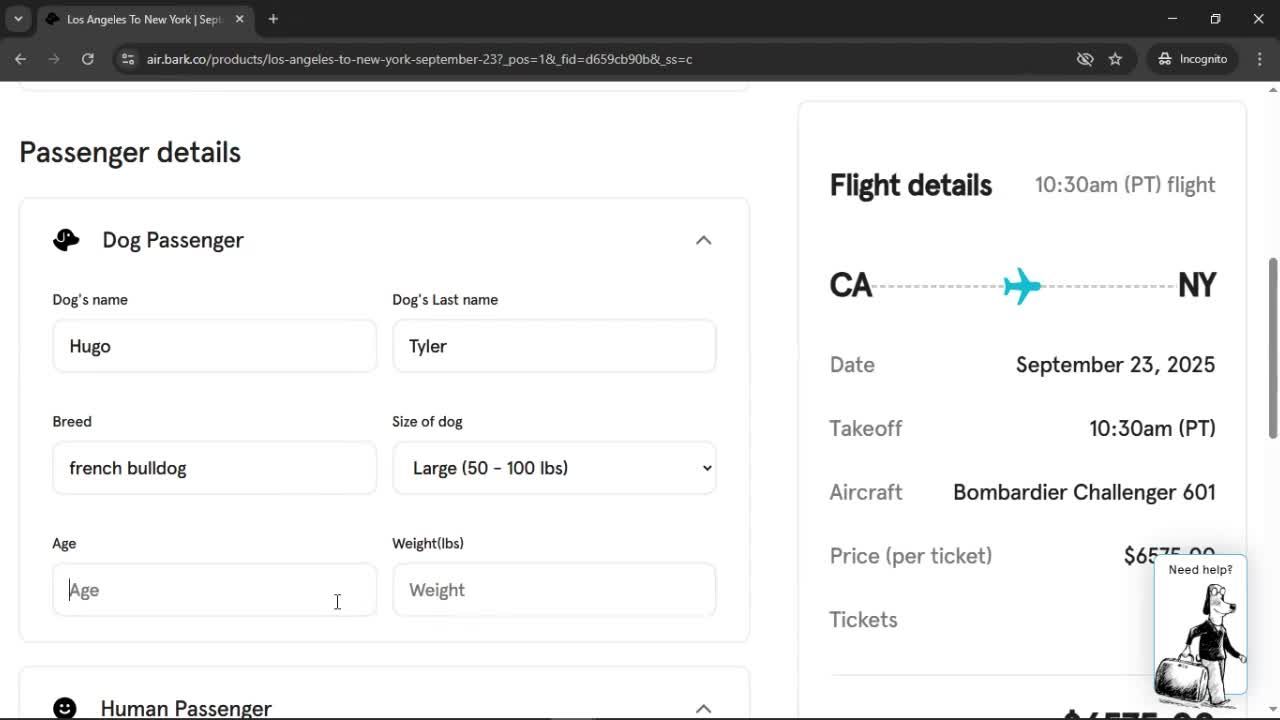
Task: Open the Chrome three-dot menu
Action: click(1259, 59)
